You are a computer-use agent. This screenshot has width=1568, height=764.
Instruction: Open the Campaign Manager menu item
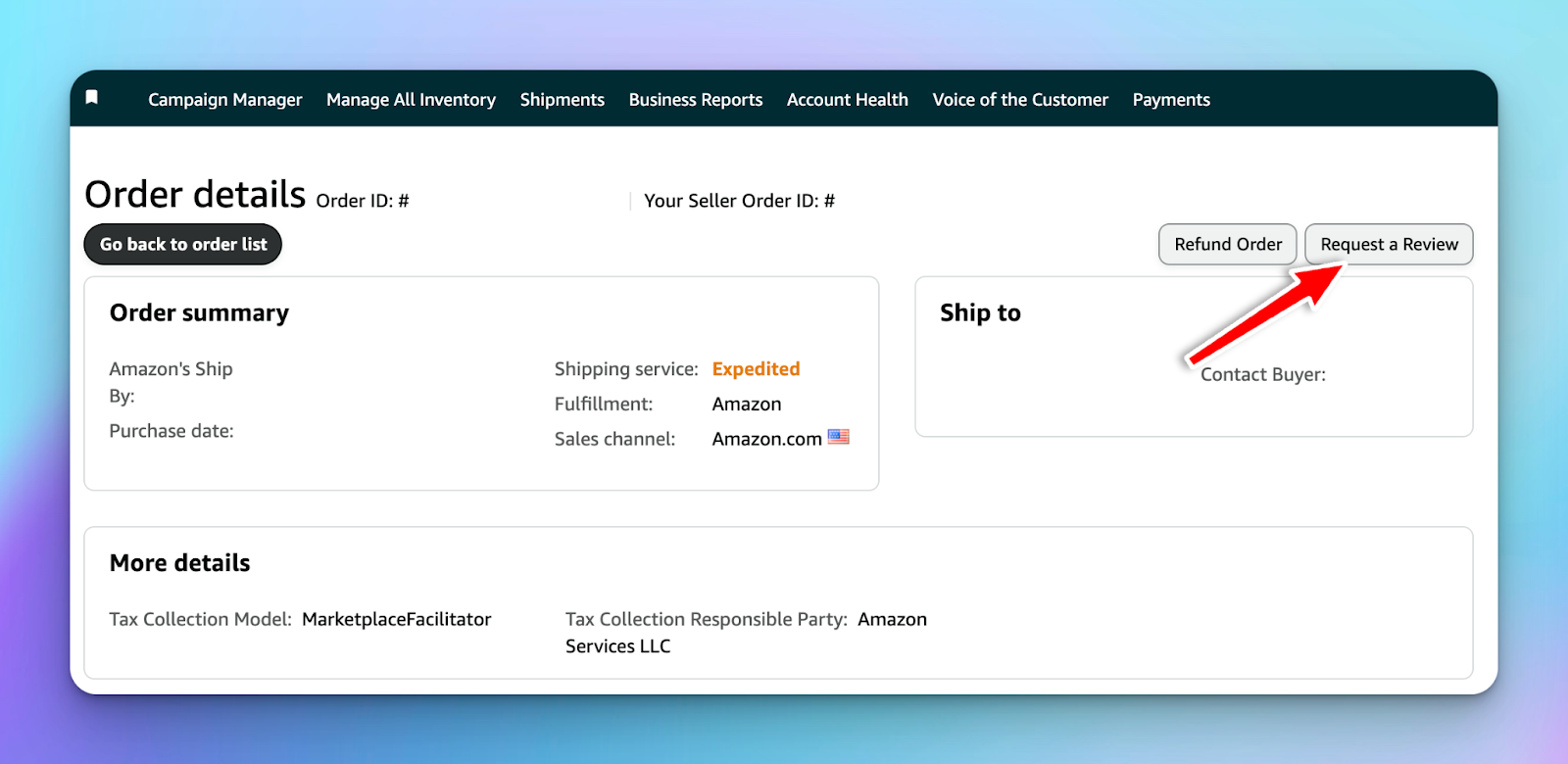[224, 100]
